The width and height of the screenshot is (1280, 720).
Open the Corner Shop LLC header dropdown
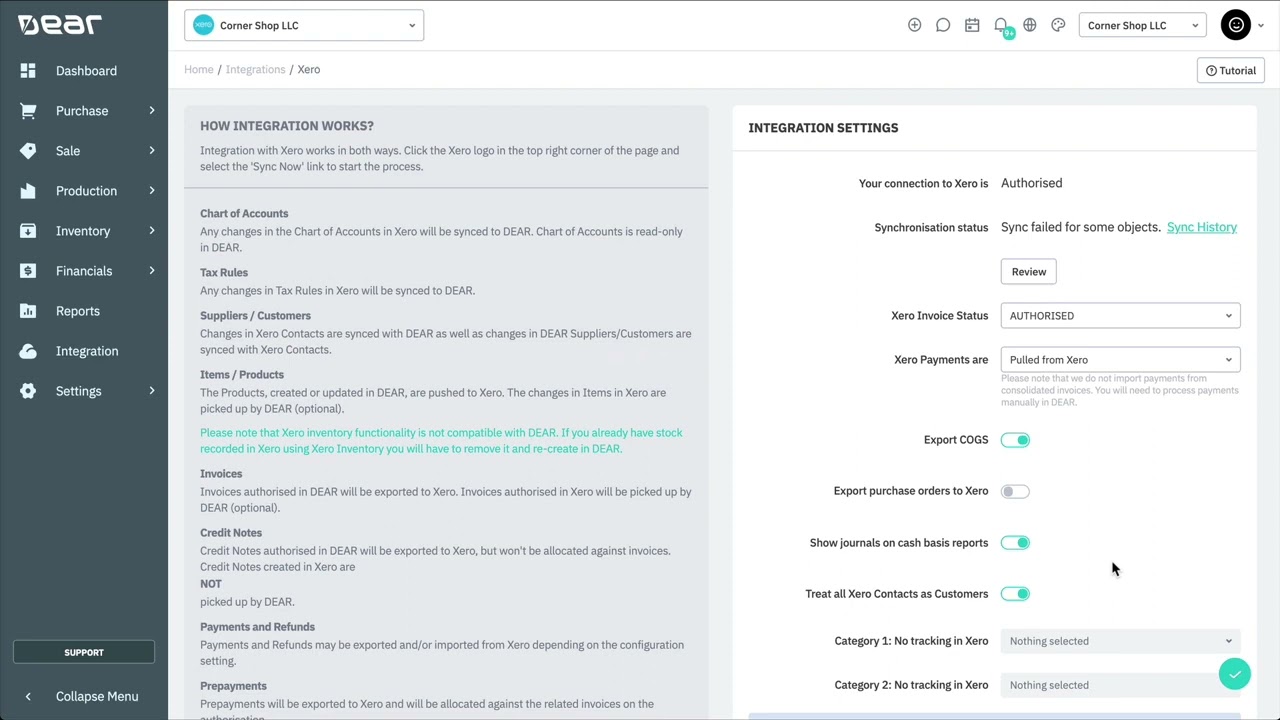pos(1142,25)
